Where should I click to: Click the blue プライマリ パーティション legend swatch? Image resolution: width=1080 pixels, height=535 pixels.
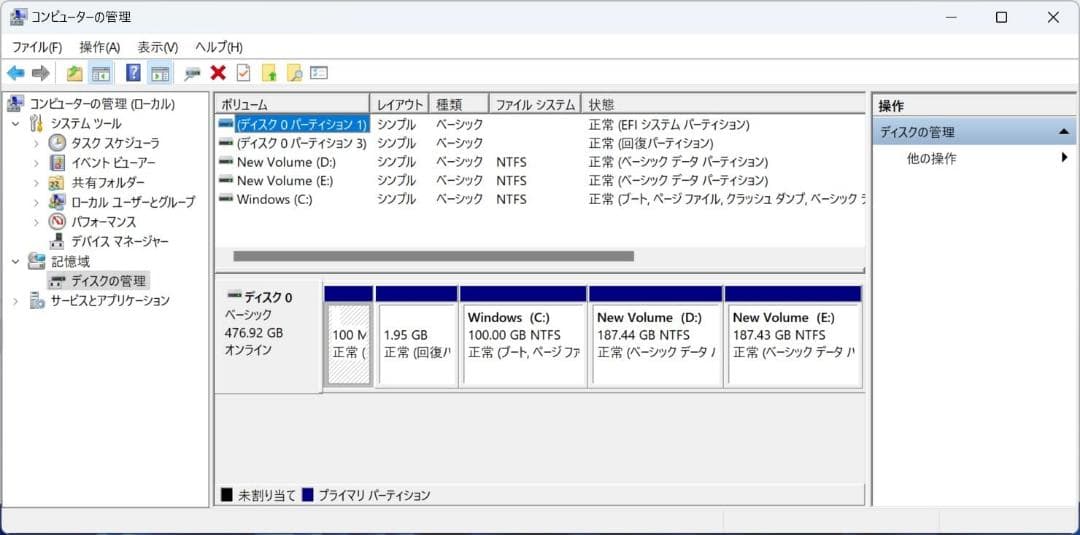click(x=307, y=494)
